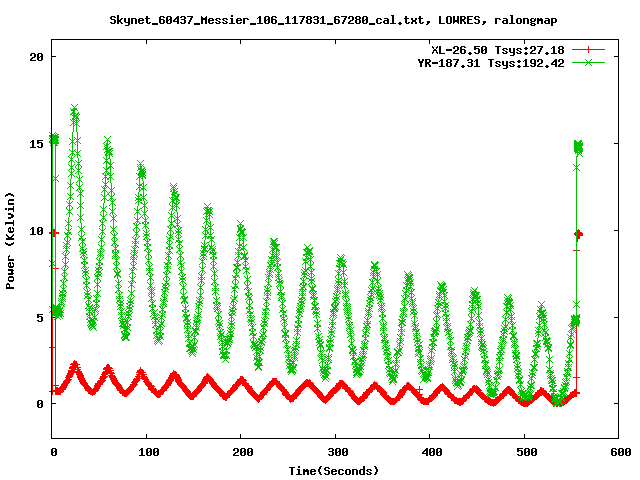
Task: Click the x-axis tick label "400"
Action: [x=432, y=452]
